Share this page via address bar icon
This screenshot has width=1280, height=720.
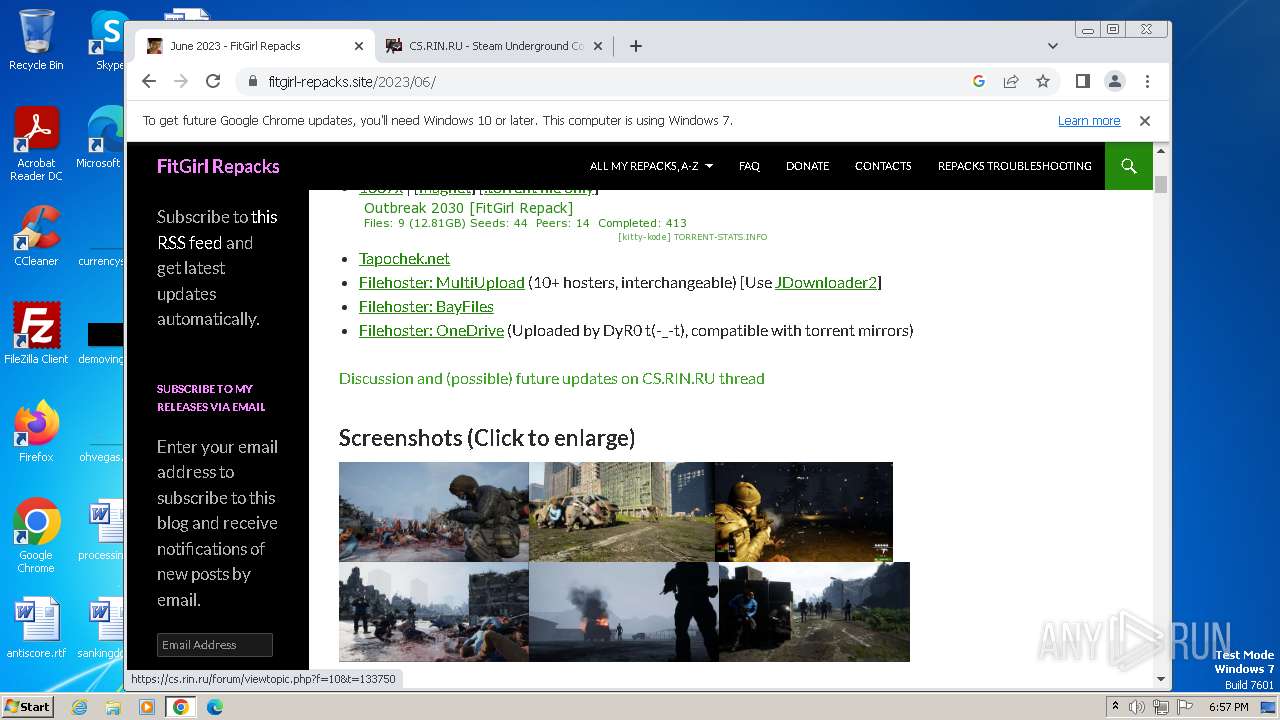[1011, 81]
